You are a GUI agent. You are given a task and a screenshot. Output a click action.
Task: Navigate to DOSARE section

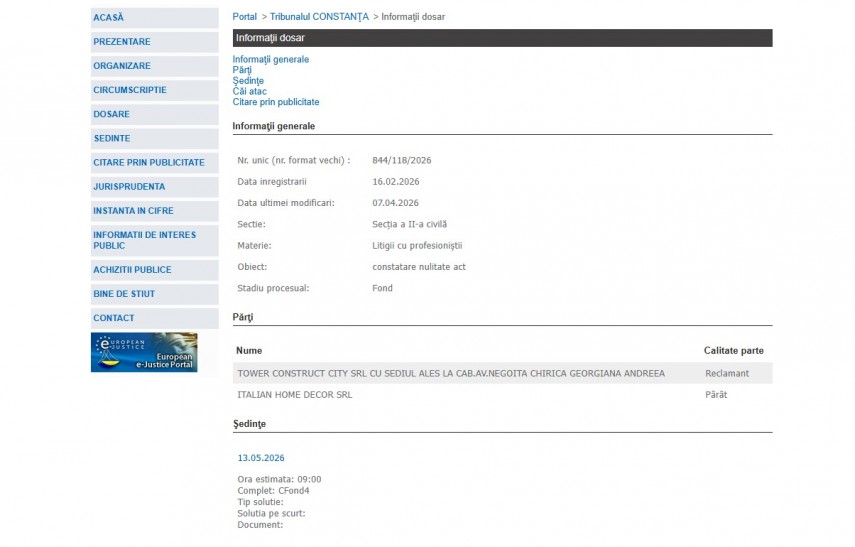click(x=112, y=114)
